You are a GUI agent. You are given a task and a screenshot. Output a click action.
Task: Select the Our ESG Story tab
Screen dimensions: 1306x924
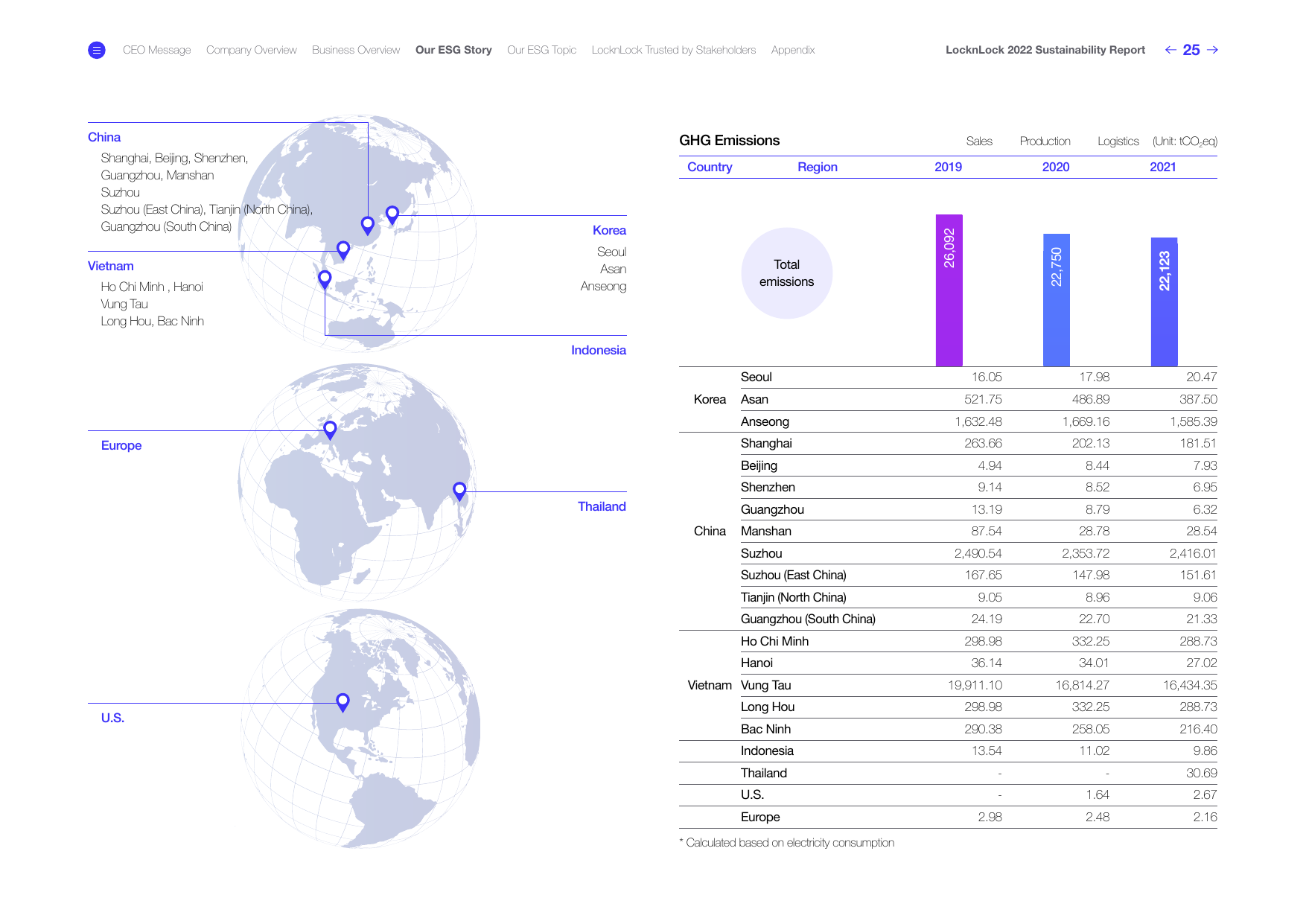click(453, 50)
